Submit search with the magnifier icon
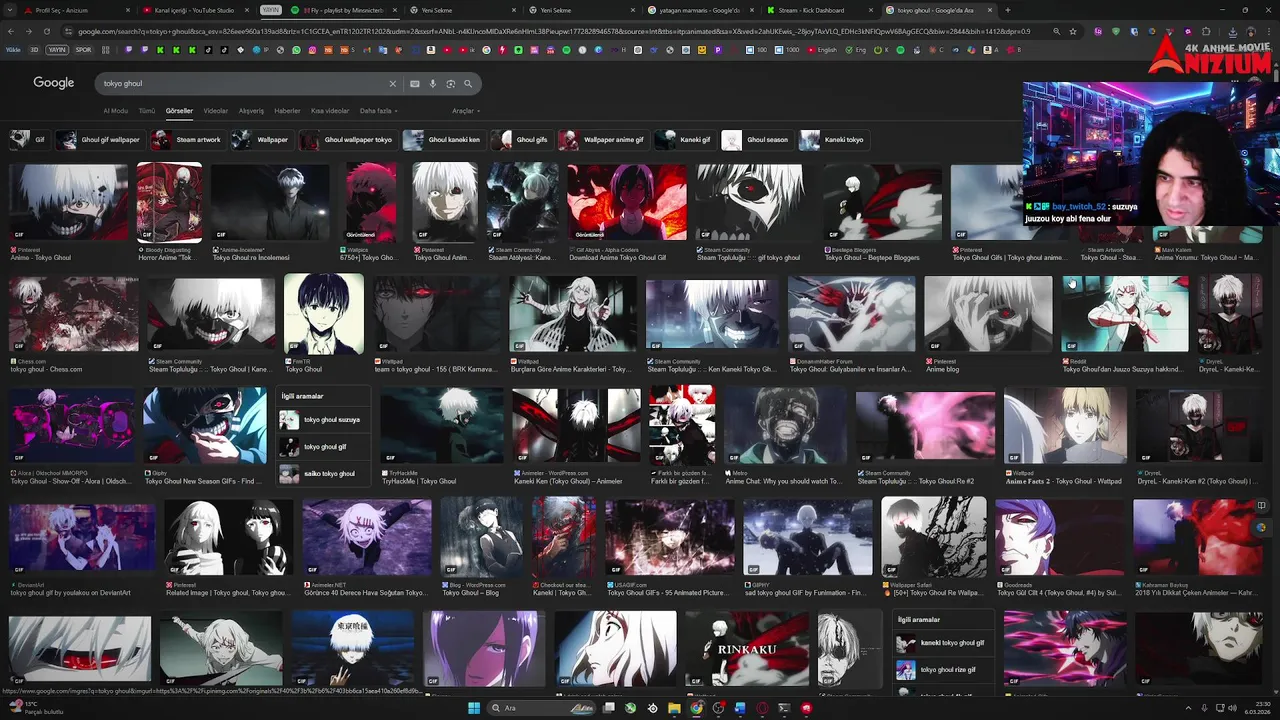This screenshot has height=720, width=1280. click(x=468, y=84)
